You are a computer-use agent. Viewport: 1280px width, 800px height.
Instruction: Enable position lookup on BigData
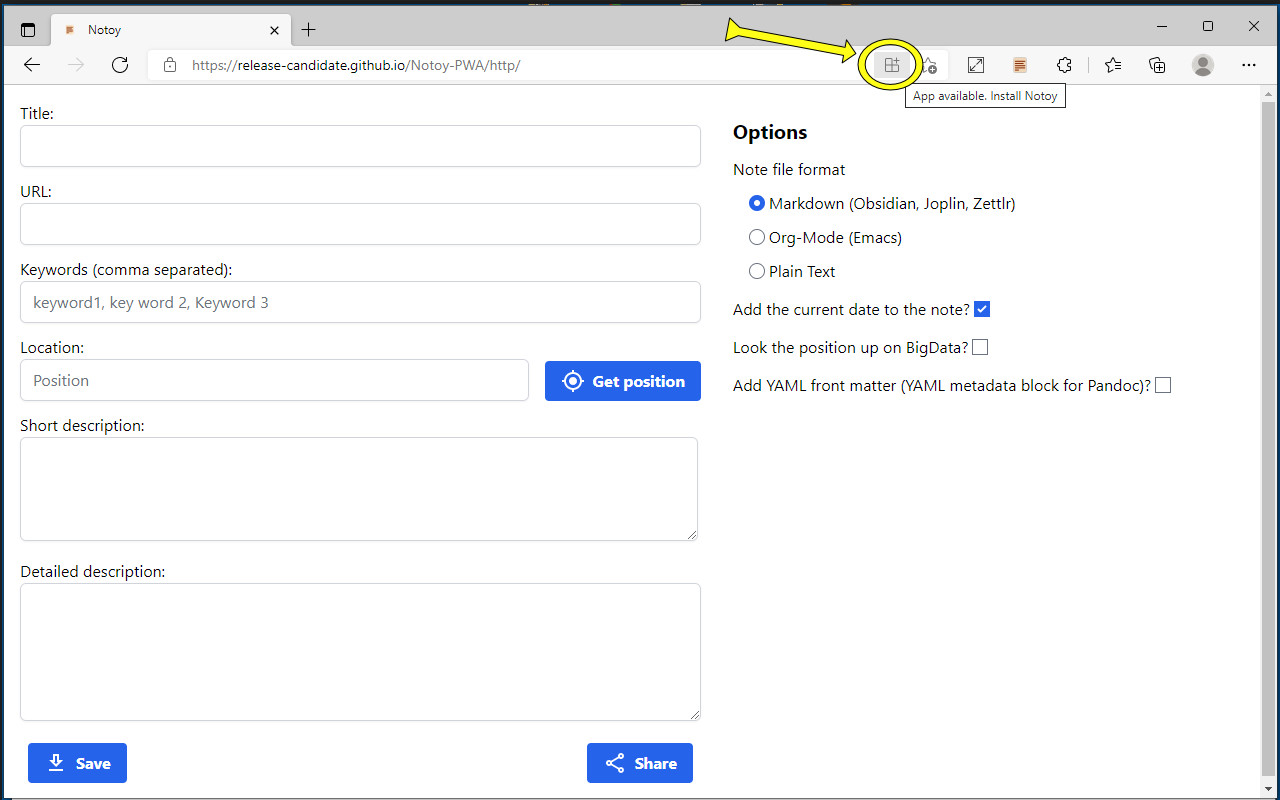tap(980, 347)
